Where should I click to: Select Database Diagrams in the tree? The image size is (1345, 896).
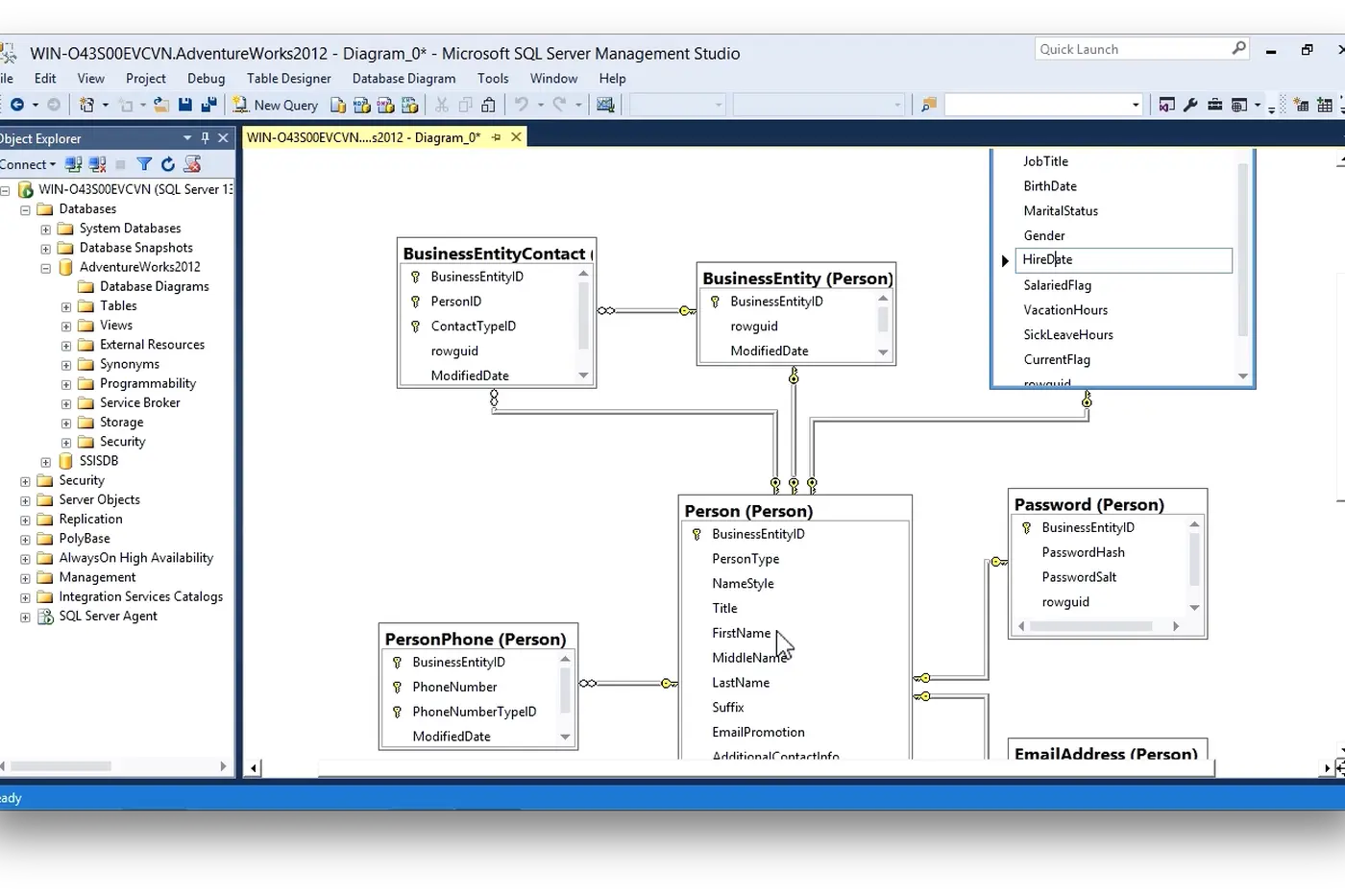[154, 286]
